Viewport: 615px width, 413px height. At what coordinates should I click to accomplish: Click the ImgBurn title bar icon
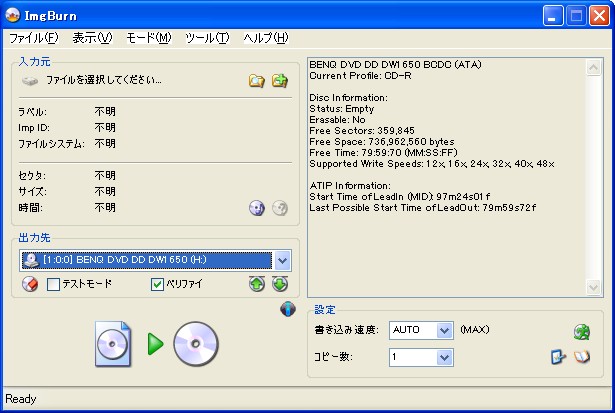[13, 15]
